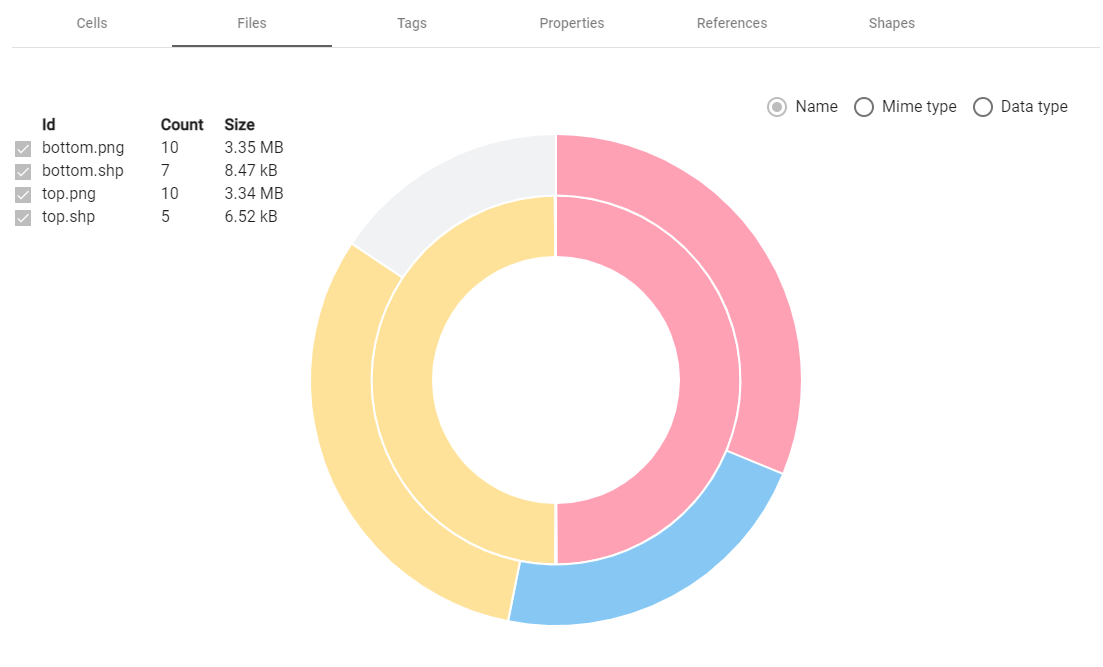Go to the Files tab

pos(251,23)
